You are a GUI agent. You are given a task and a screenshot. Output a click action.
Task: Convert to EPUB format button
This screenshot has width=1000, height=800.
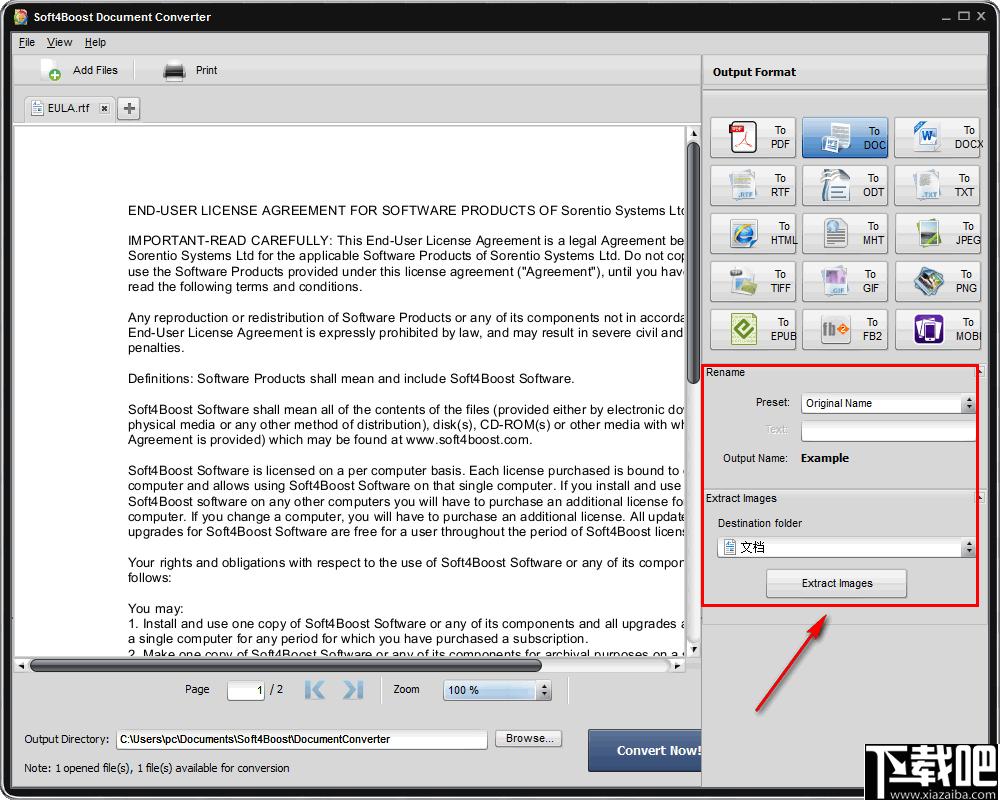tap(753, 329)
